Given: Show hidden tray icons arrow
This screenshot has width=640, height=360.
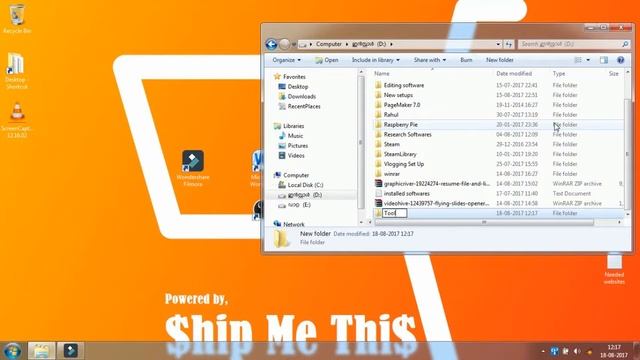Looking at the screenshot, I should 543,351.
